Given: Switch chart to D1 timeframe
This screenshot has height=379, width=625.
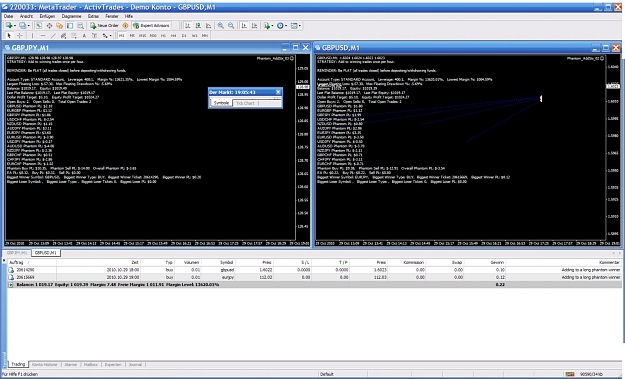Looking at the screenshot, I should pos(184,35).
